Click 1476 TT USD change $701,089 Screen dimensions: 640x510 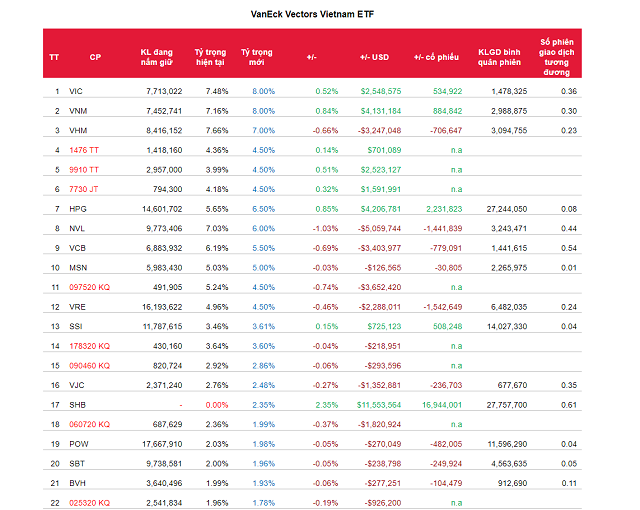point(384,150)
